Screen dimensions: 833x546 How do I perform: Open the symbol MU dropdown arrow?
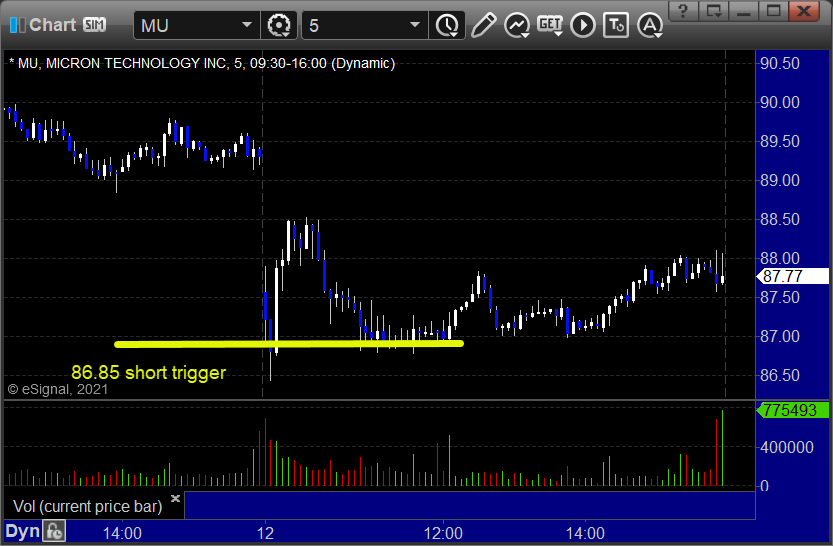point(246,25)
